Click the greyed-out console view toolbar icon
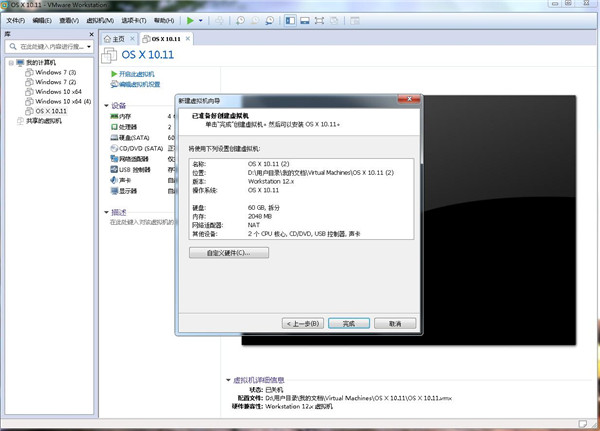This screenshot has width=600, height=431. (355, 21)
